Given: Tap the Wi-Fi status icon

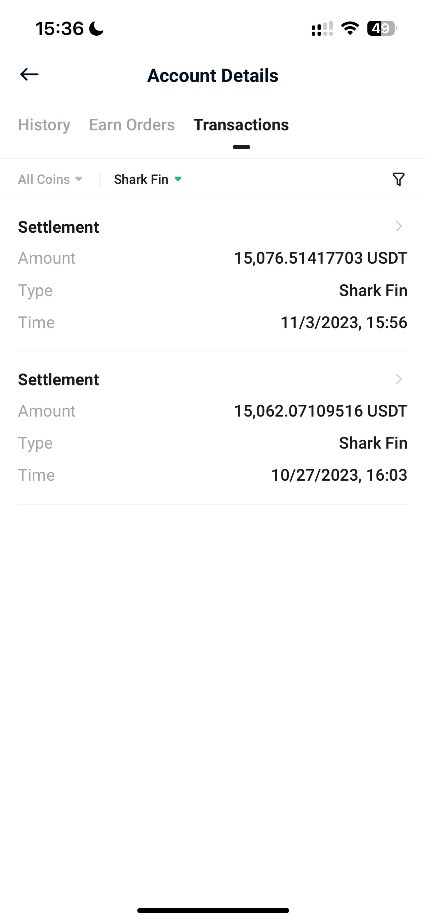Looking at the screenshot, I should click(350, 28).
